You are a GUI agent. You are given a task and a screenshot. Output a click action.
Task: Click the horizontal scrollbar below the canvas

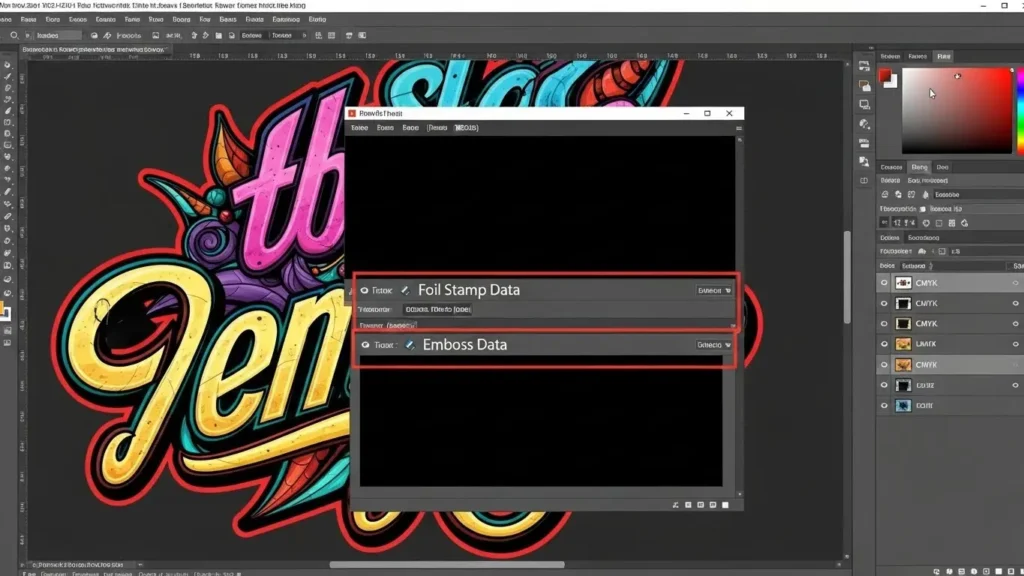[x=445, y=565]
